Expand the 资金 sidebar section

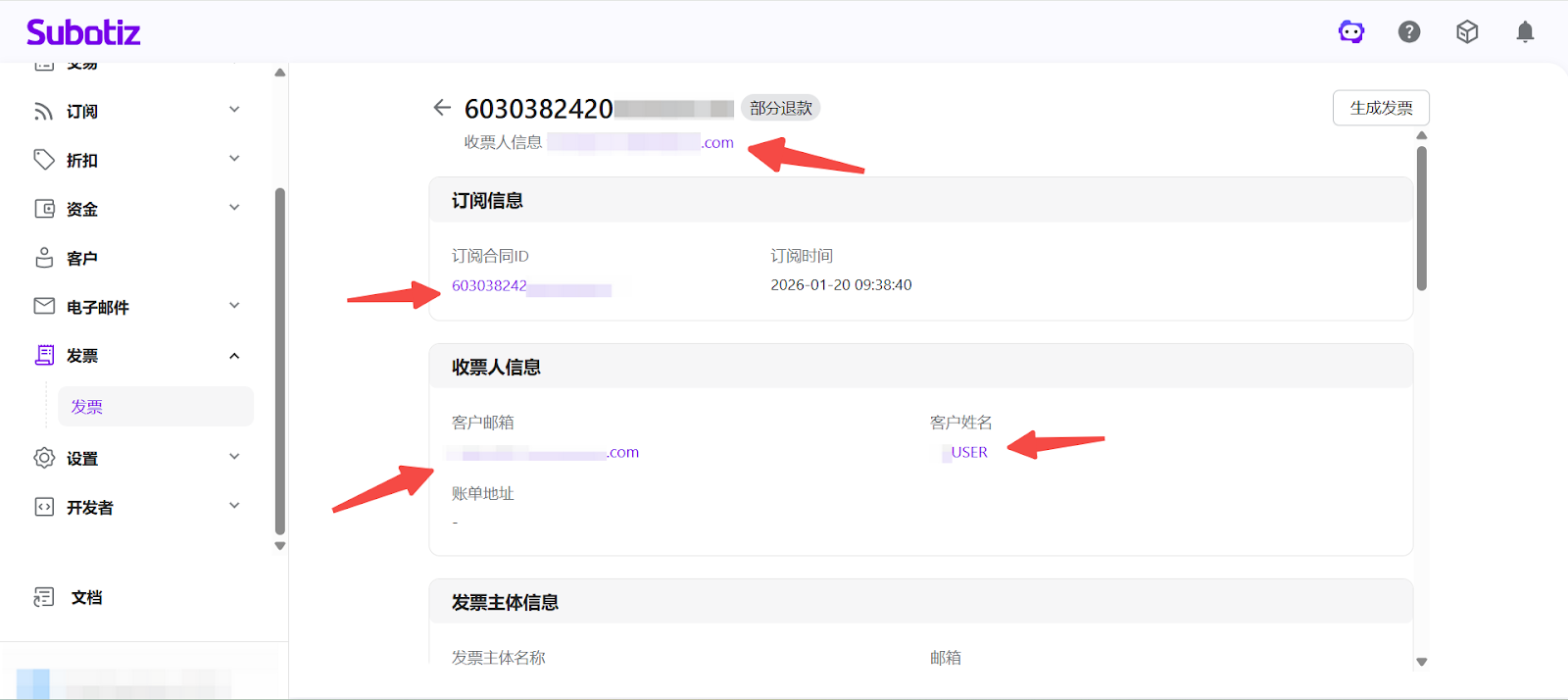click(234, 208)
